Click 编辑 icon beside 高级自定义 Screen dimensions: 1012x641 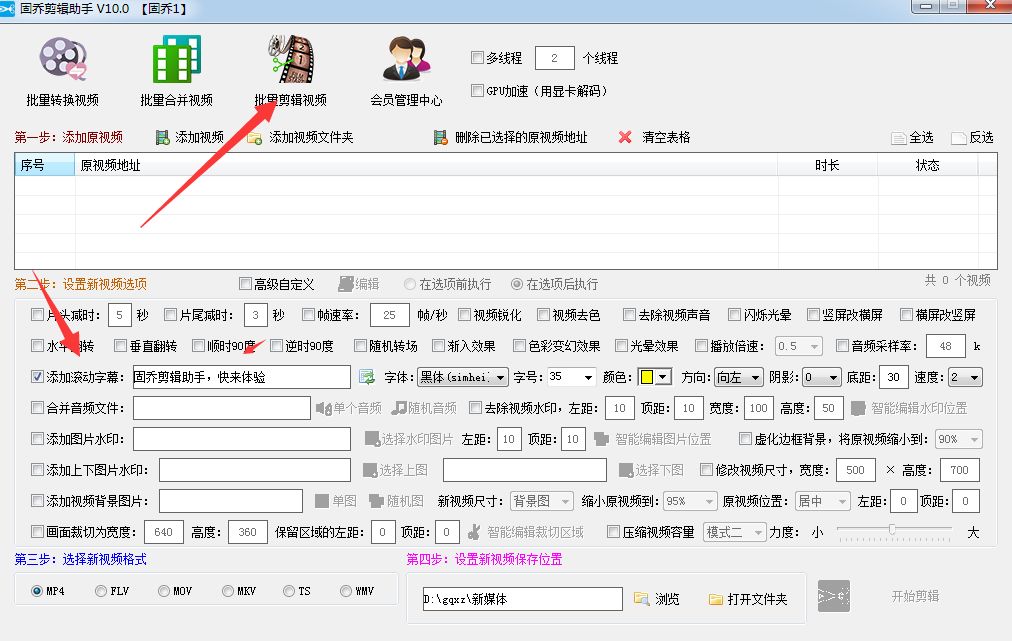[346, 284]
